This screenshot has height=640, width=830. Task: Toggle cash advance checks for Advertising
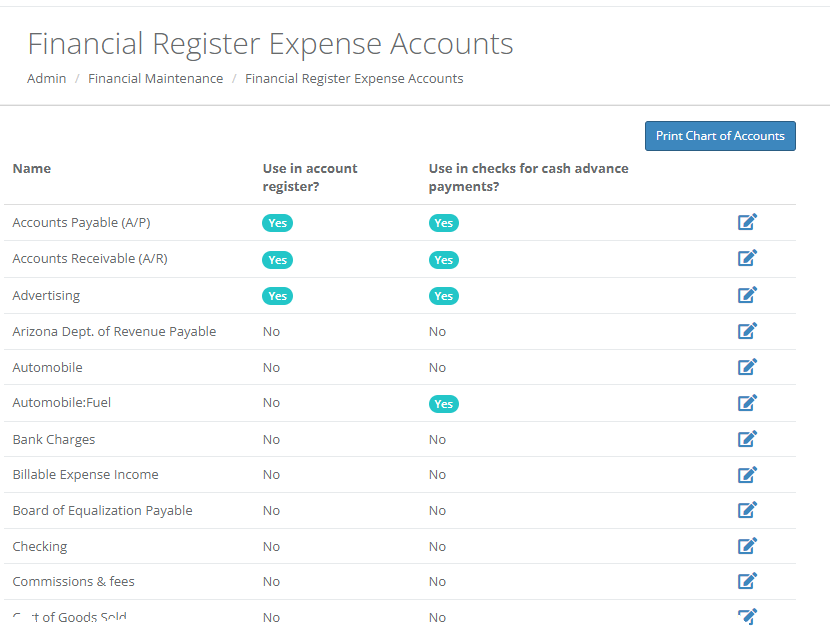tap(443, 296)
